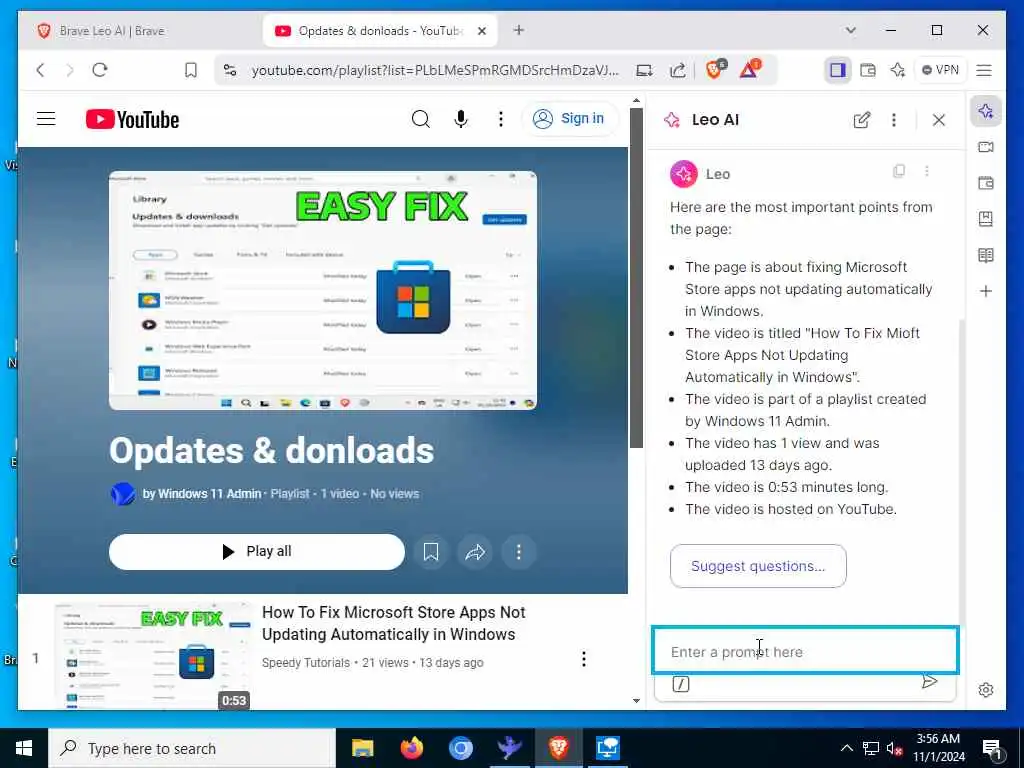This screenshot has height=768, width=1024.
Task: Click the YouTube page scrollbar thumb
Action: pyautogui.click(x=636, y=278)
